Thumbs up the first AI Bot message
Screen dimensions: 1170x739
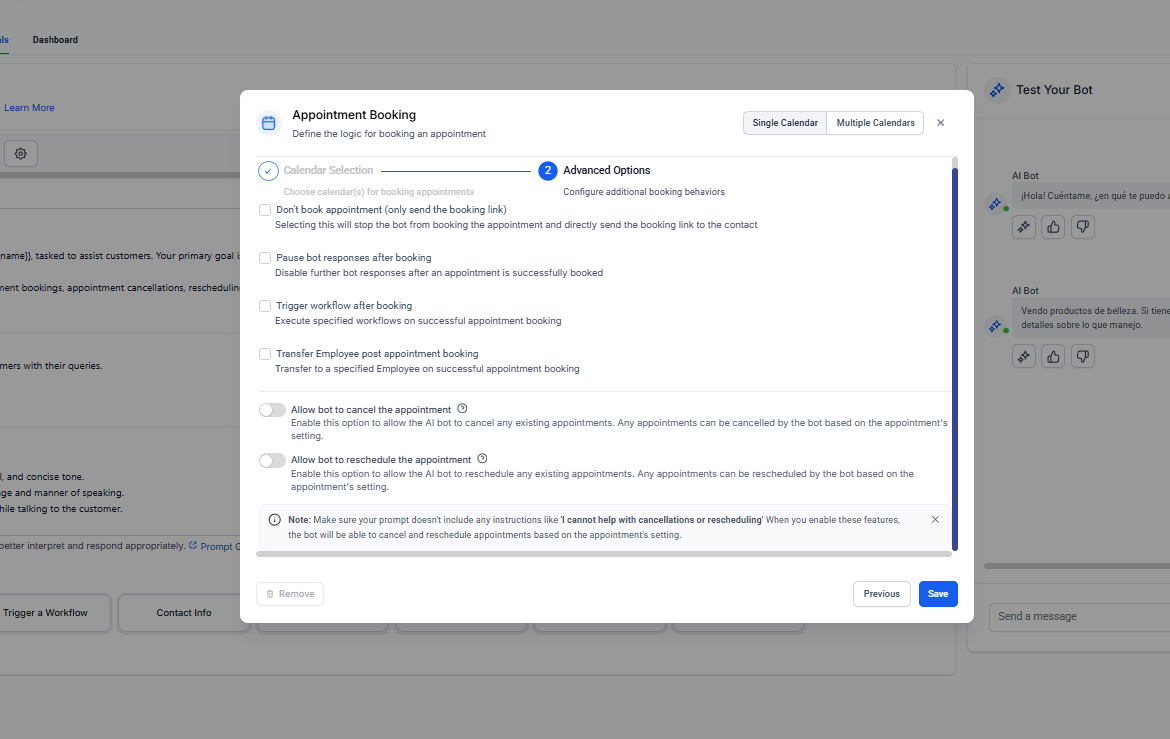[1053, 227]
